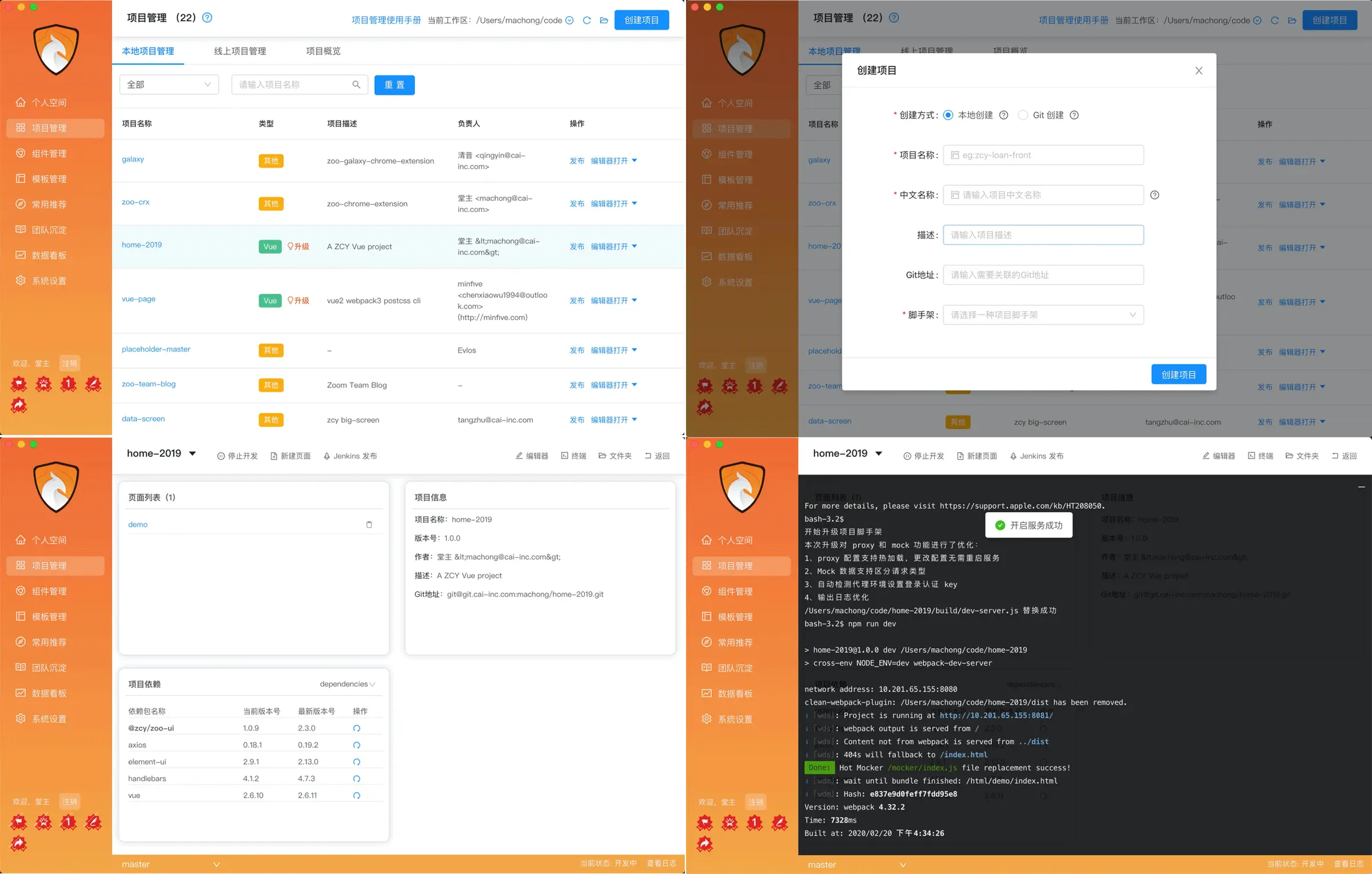Update vue dependency via refresh icon

pos(357,796)
